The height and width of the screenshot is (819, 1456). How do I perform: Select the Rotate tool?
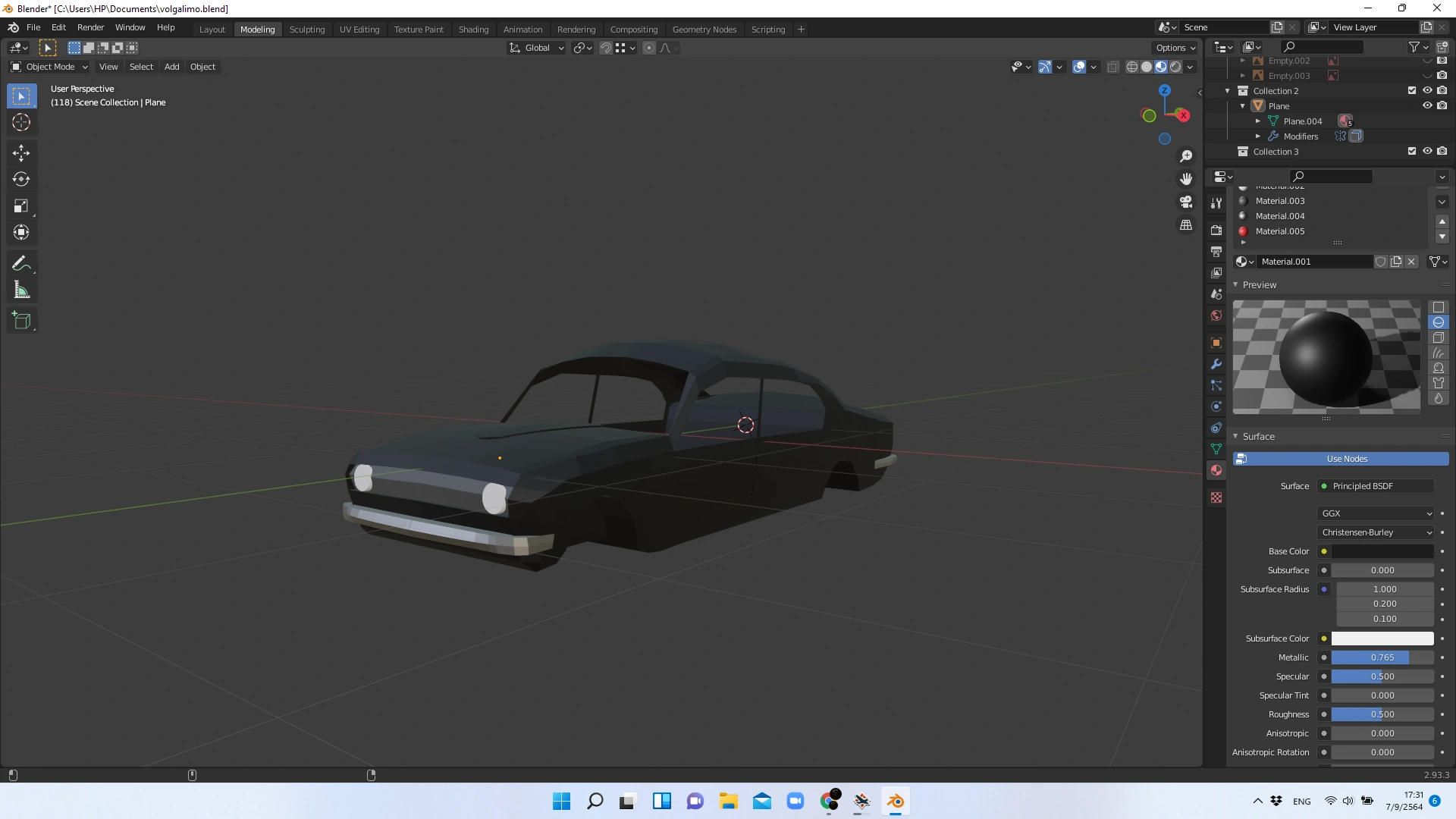point(21,180)
